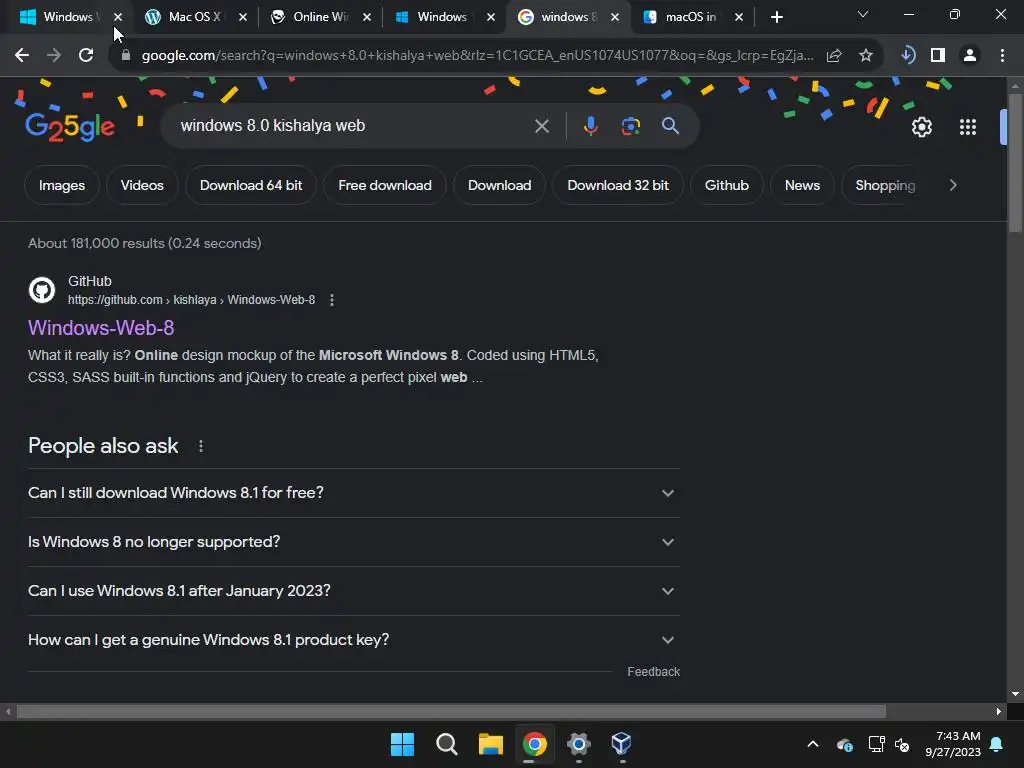Search by image with the Lens icon

click(x=631, y=126)
